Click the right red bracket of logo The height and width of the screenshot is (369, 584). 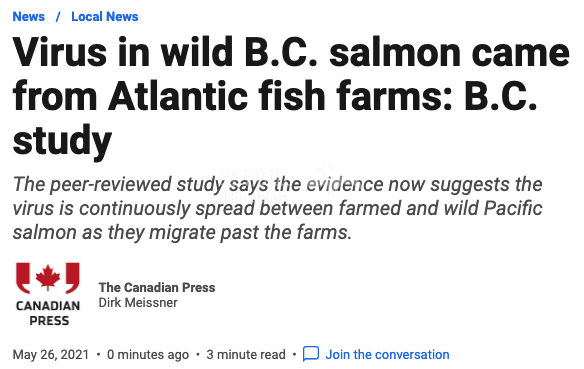[73, 278]
